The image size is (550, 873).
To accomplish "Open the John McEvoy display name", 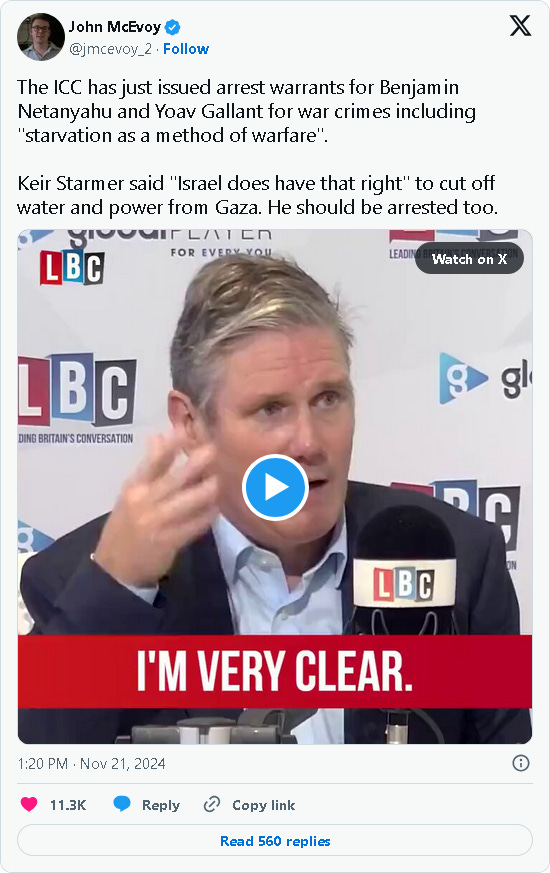I will 115,27.
